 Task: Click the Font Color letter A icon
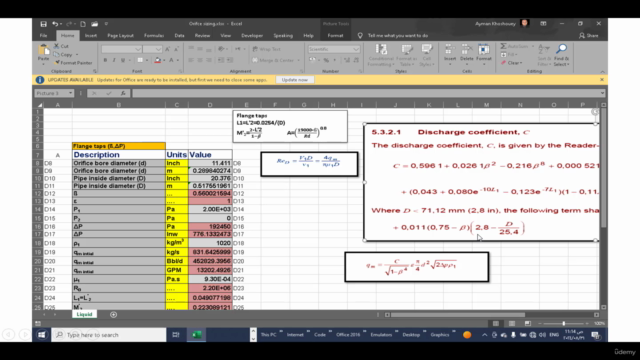171,60
